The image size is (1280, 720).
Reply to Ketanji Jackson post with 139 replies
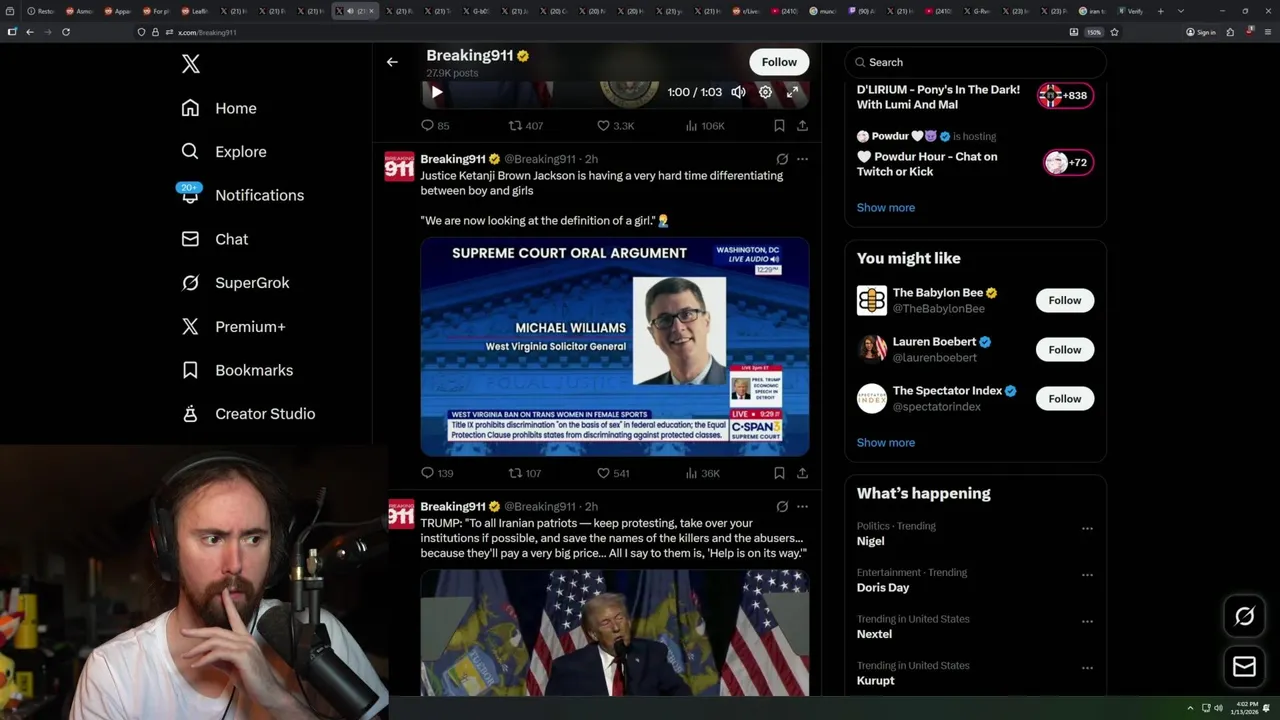pyautogui.click(x=437, y=473)
